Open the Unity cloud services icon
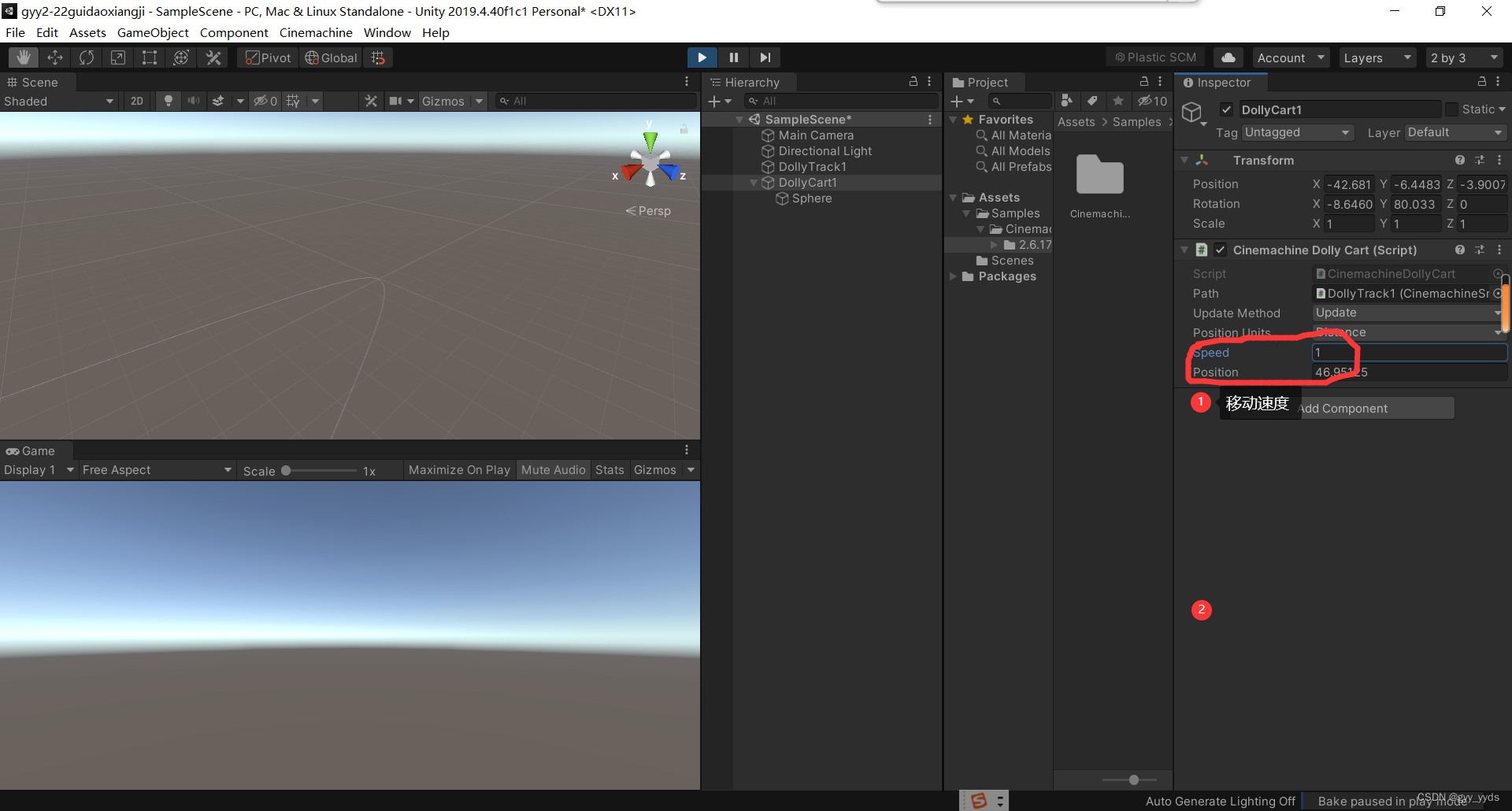Viewport: 1512px width, 811px height. [1228, 57]
